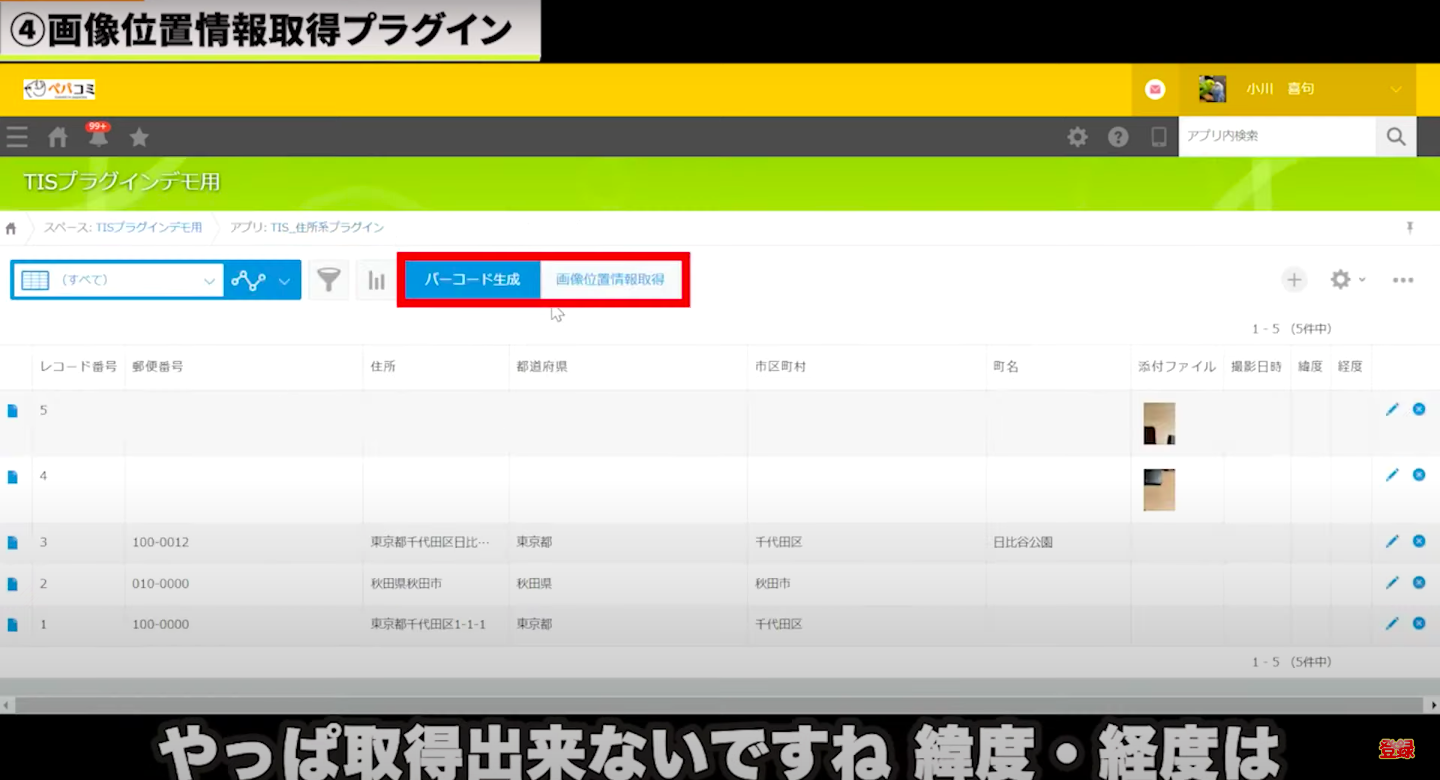Click the 住所 column header
The width and height of the screenshot is (1440, 780).
pyautogui.click(x=383, y=367)
